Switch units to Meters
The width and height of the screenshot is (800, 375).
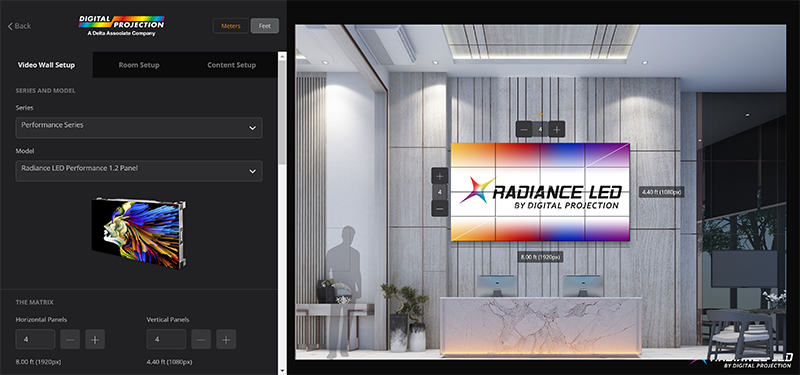point(231,26)
